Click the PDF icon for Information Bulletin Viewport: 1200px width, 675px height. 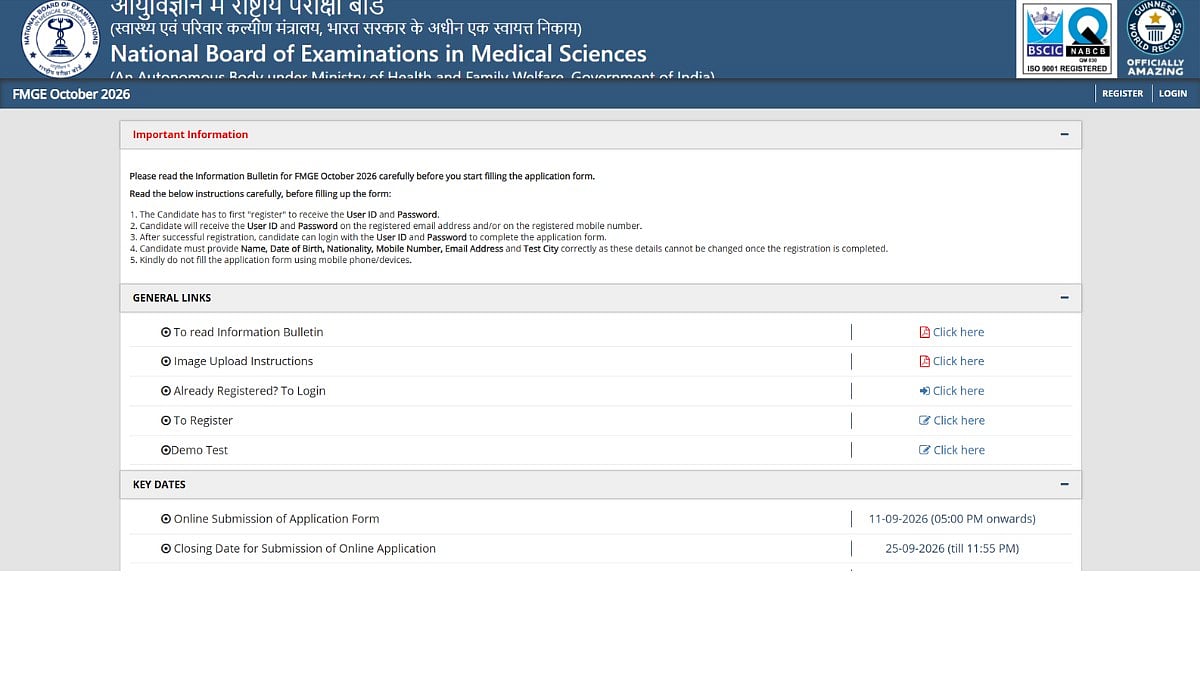(924, 332)
